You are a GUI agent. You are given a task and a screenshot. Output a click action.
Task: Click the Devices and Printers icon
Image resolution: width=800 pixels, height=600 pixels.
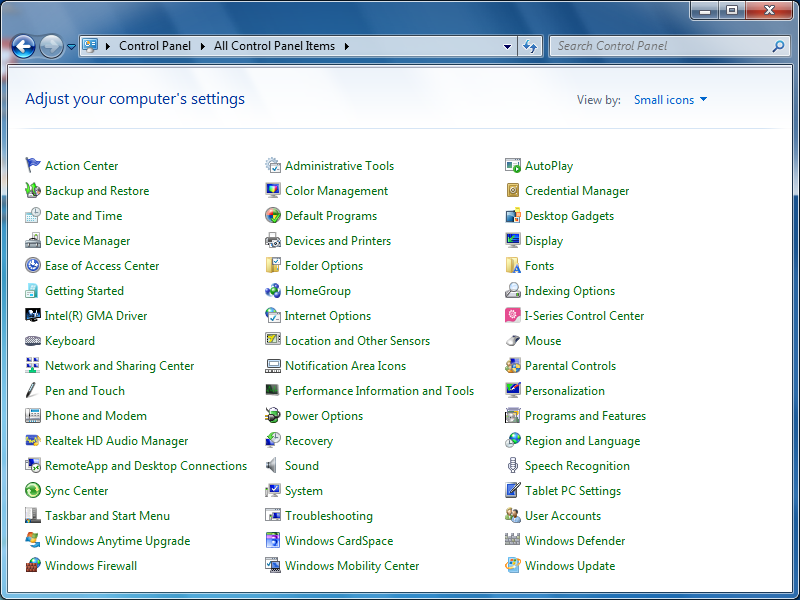click(273, 240)
